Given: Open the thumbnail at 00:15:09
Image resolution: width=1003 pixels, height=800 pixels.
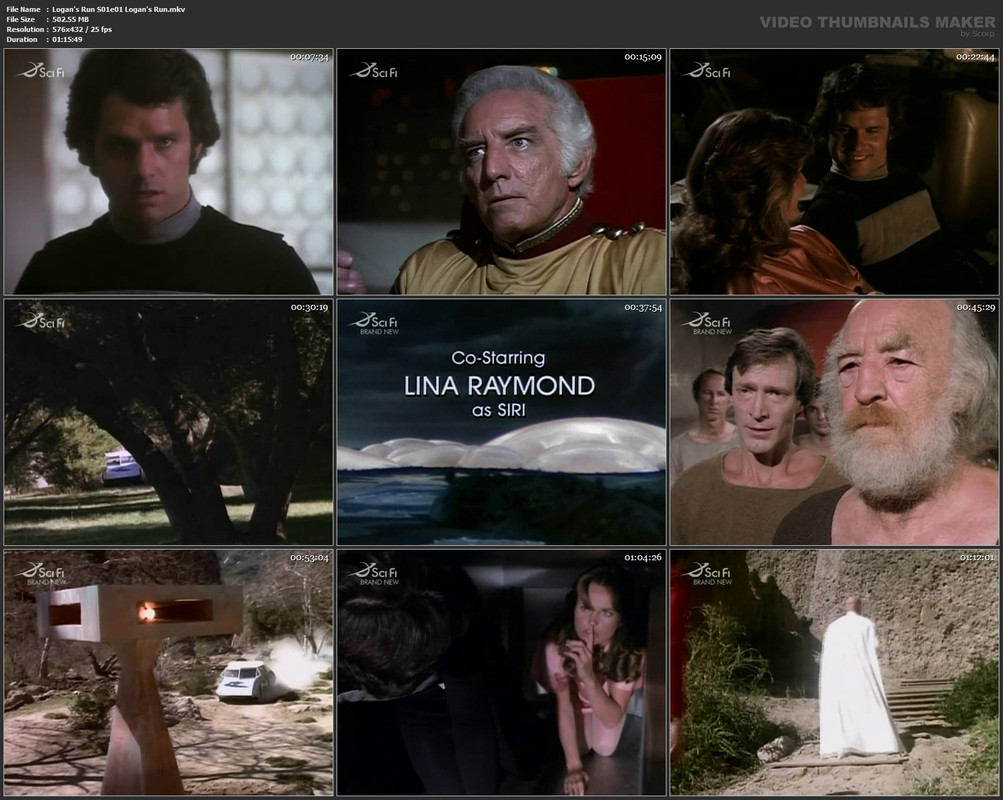Looking at the screenshot, I should click(x=502, y=171).
